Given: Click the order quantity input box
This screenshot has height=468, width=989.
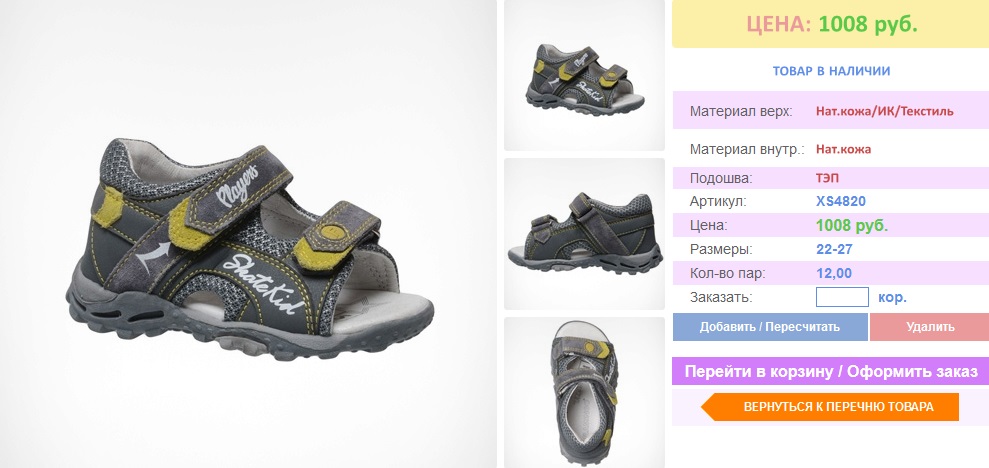Looking at the screenshot, I should 842,297.
